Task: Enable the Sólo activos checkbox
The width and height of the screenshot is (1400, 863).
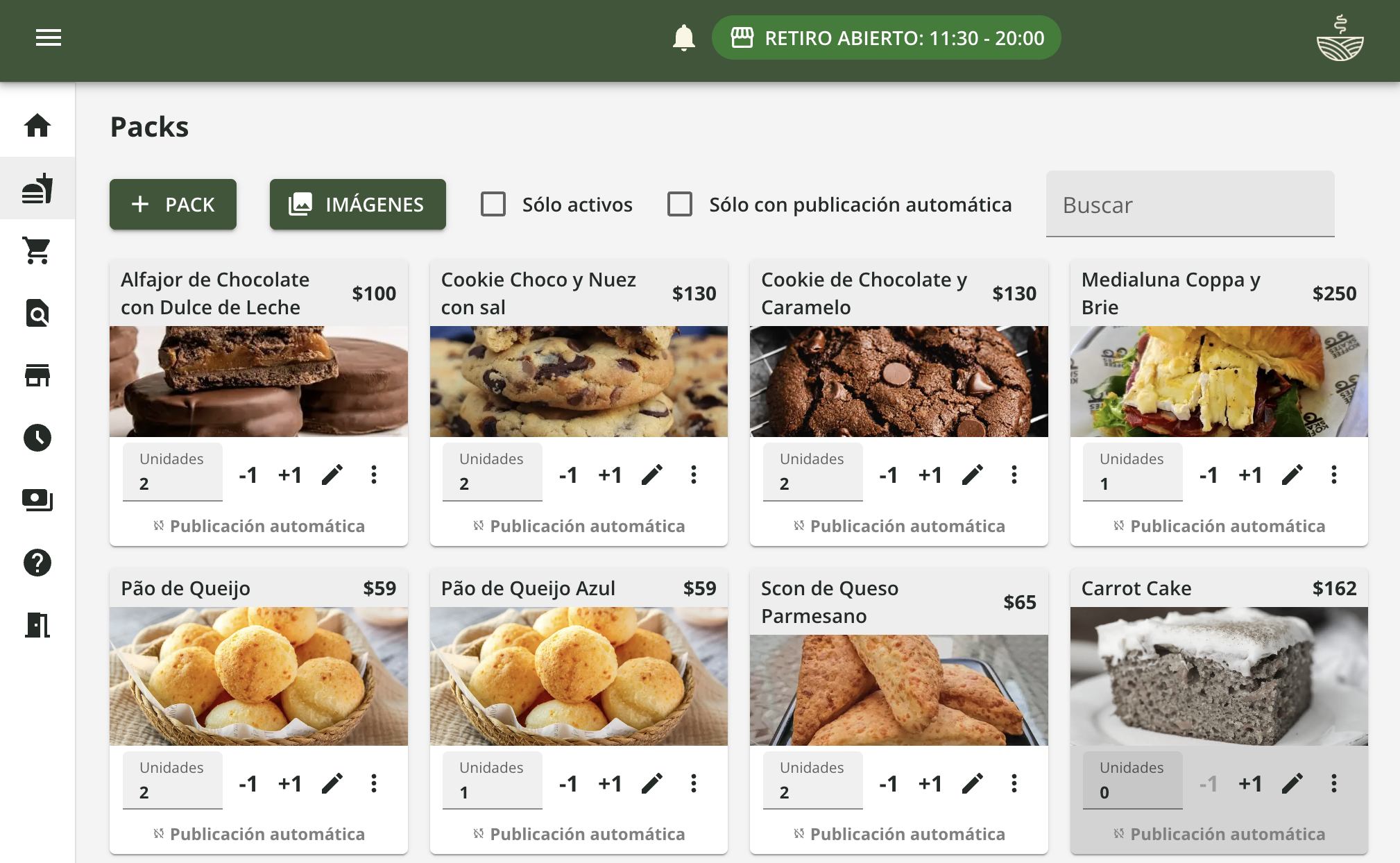Action: click(x=493, y=205)
